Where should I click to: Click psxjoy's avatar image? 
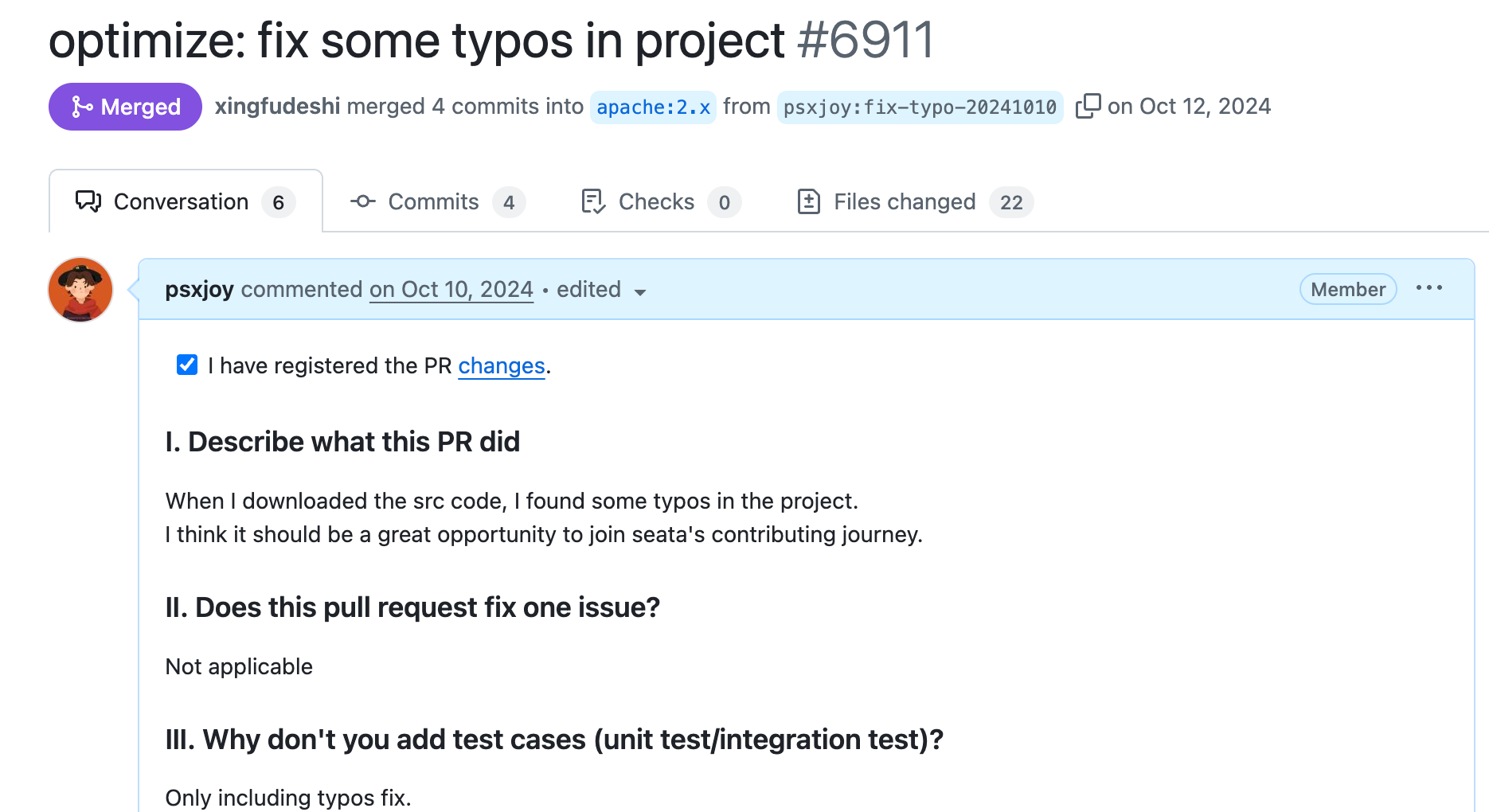[x=80, y=290]
